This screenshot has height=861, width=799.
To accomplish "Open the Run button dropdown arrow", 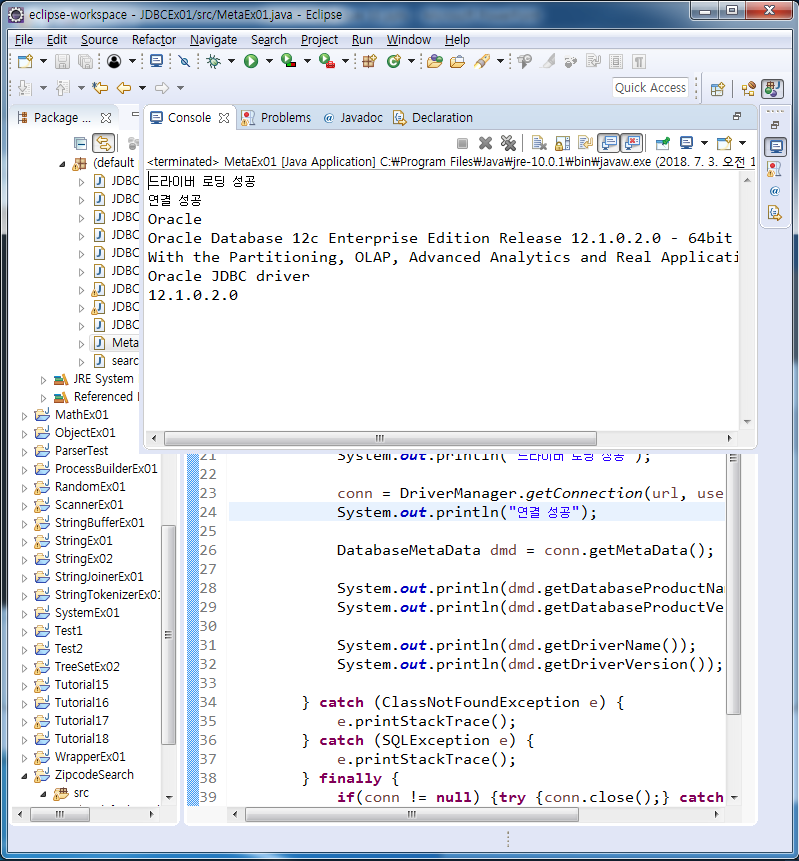I will pos(269,62).
